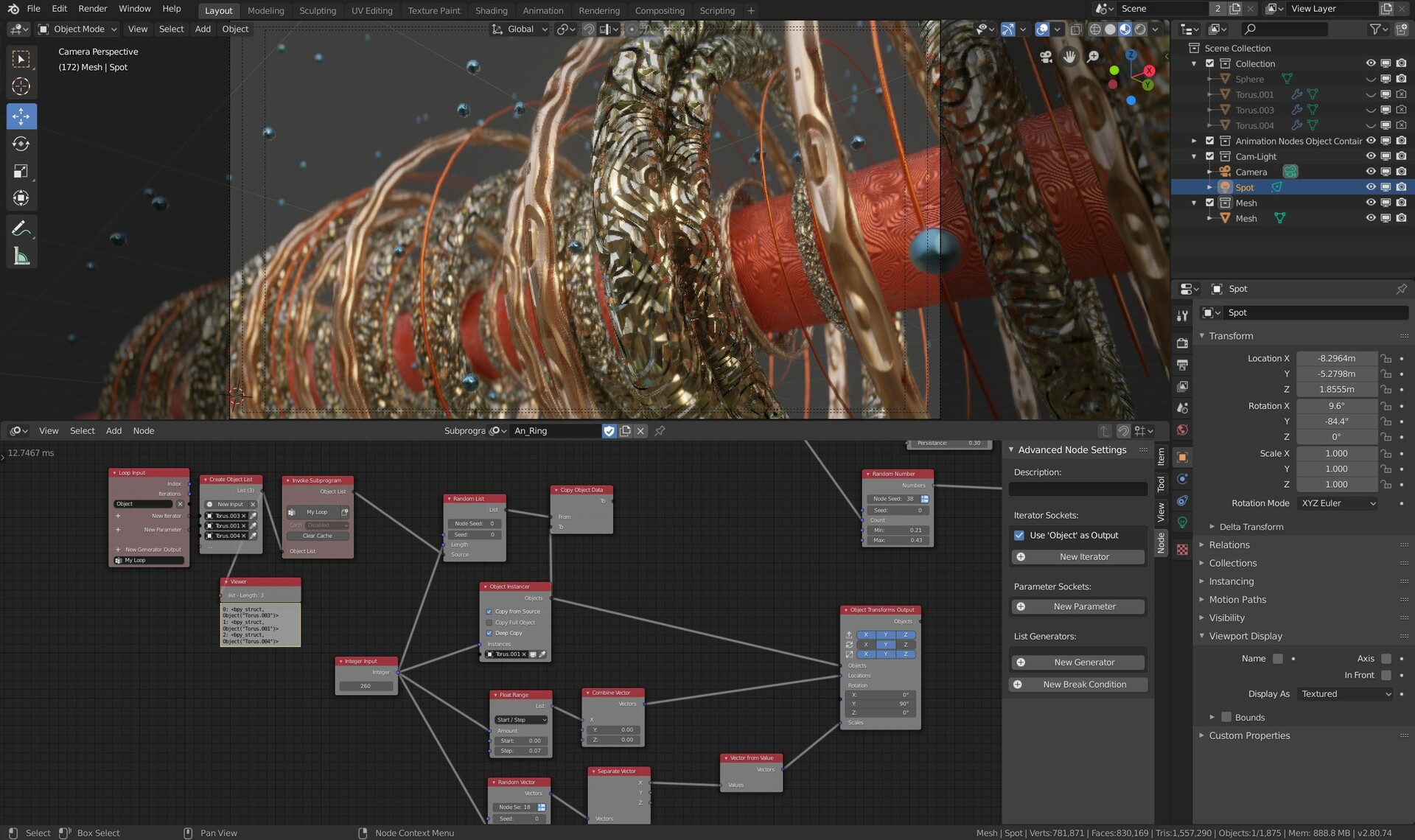This screenshot has height=840, width=1415.
Task: Open the Global orientation dropdown
Action: [x=520, y=29]
